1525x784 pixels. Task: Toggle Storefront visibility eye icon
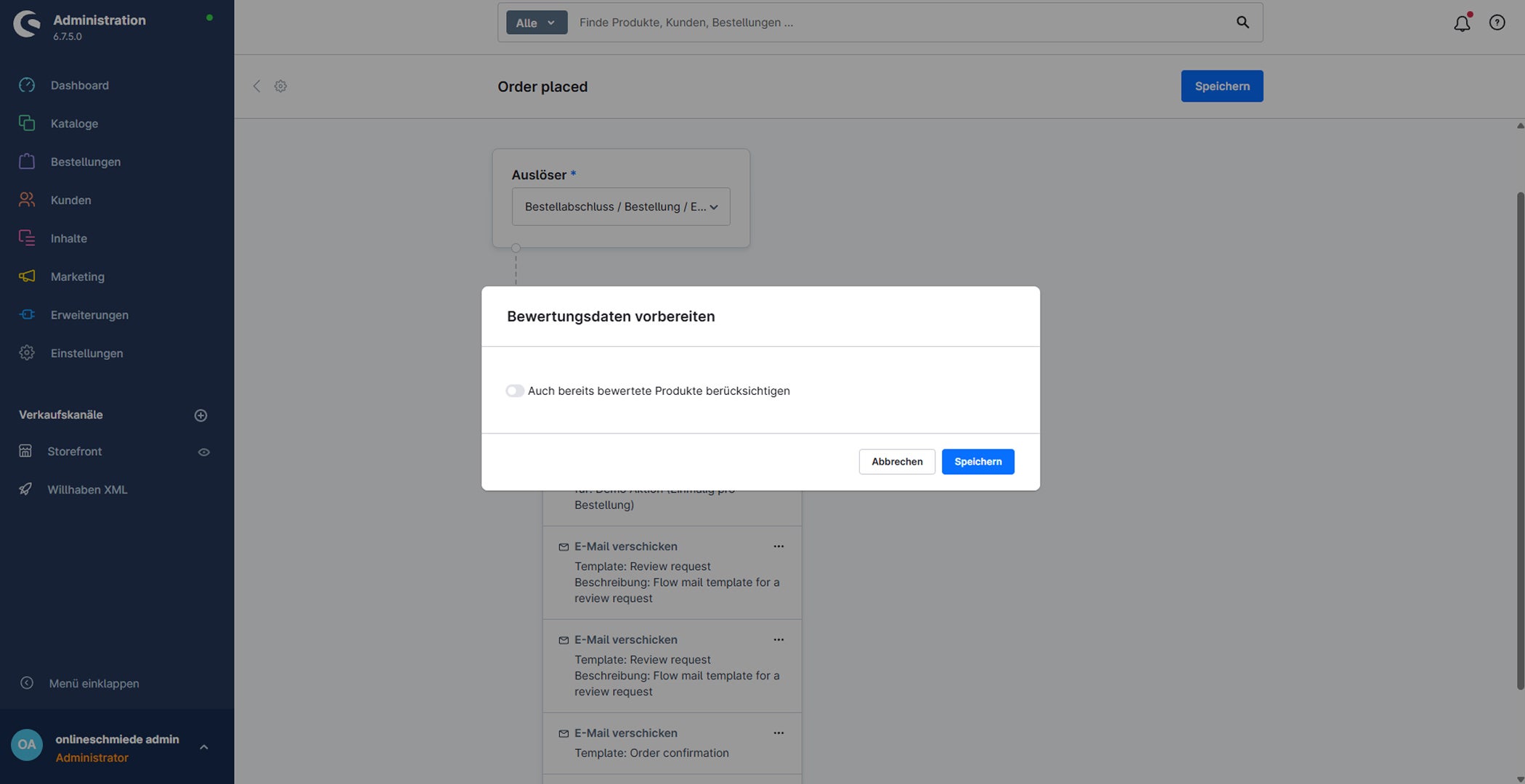pyautogui.click(x=204, y=452)
